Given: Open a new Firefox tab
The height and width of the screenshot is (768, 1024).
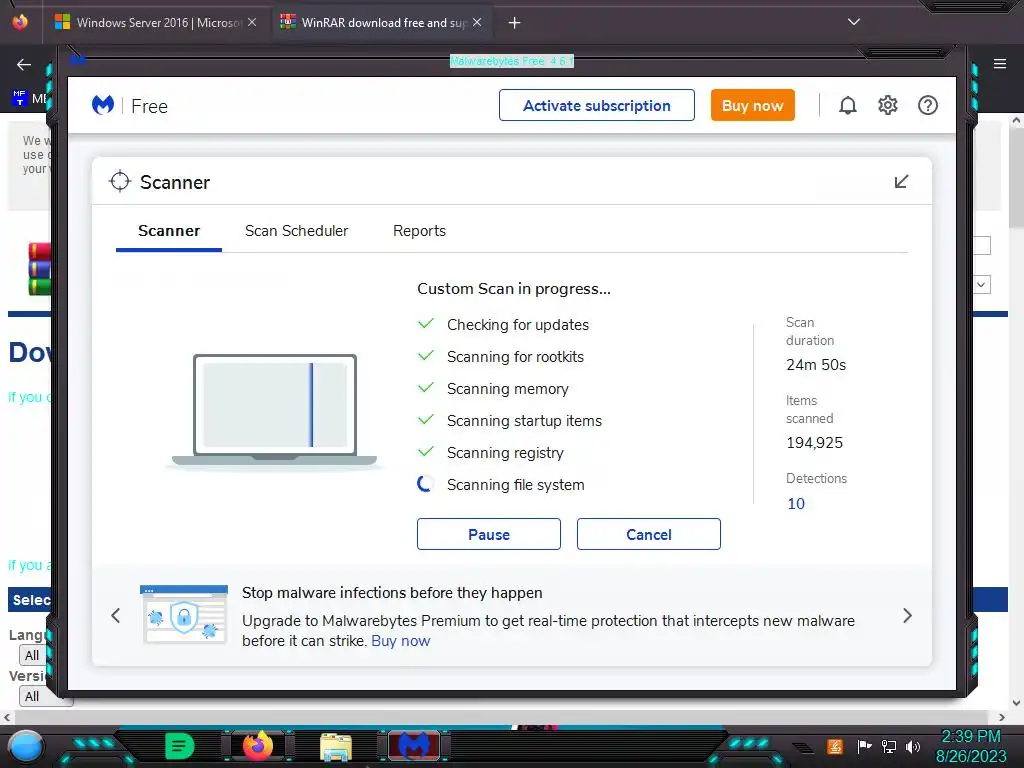Looking at the screenshot, I should [x=515, y=23].
